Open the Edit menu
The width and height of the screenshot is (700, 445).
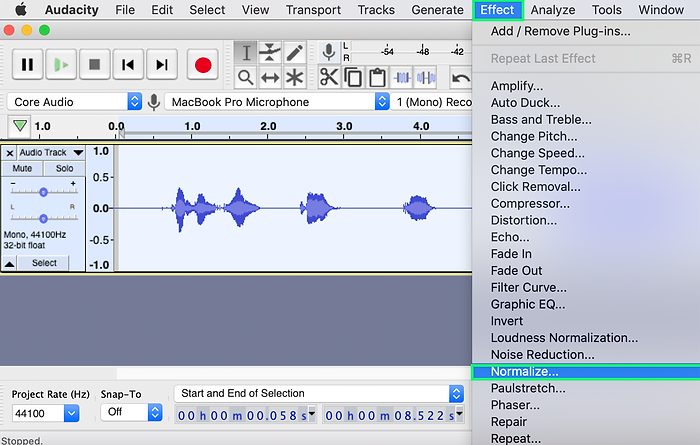(162, 10)
